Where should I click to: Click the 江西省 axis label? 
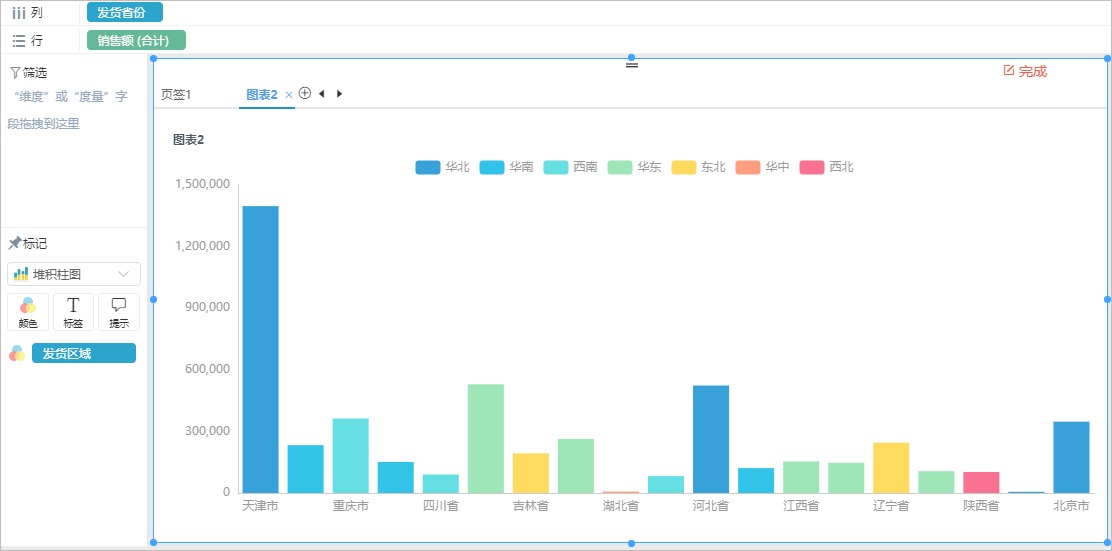click(801, 506)
